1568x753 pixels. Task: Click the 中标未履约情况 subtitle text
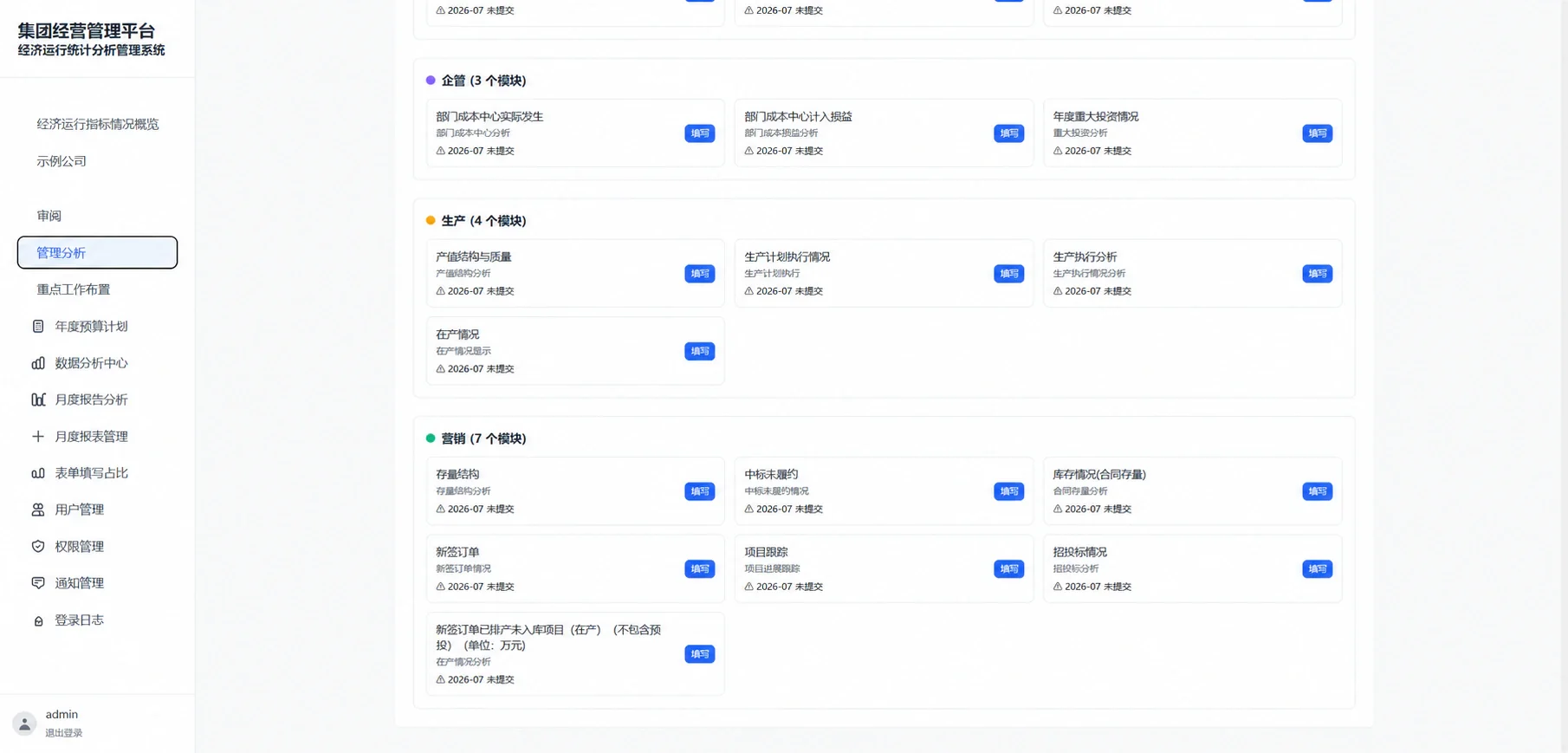point(776,491)
